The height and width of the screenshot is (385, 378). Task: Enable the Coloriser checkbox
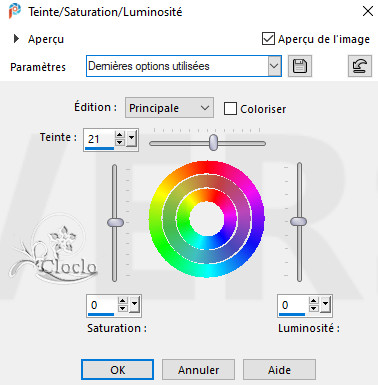tap(230, 109)
